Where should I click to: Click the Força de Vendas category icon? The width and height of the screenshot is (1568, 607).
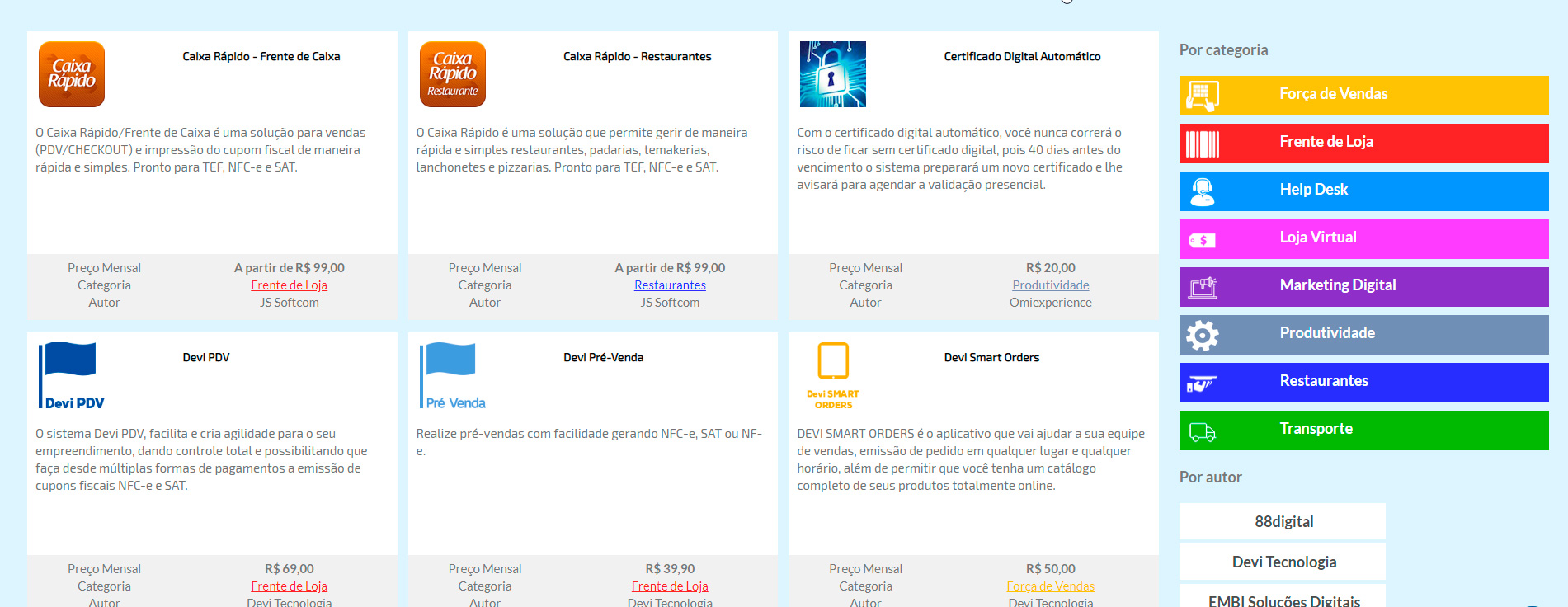pyautogui.click(x=1203, y=96)
